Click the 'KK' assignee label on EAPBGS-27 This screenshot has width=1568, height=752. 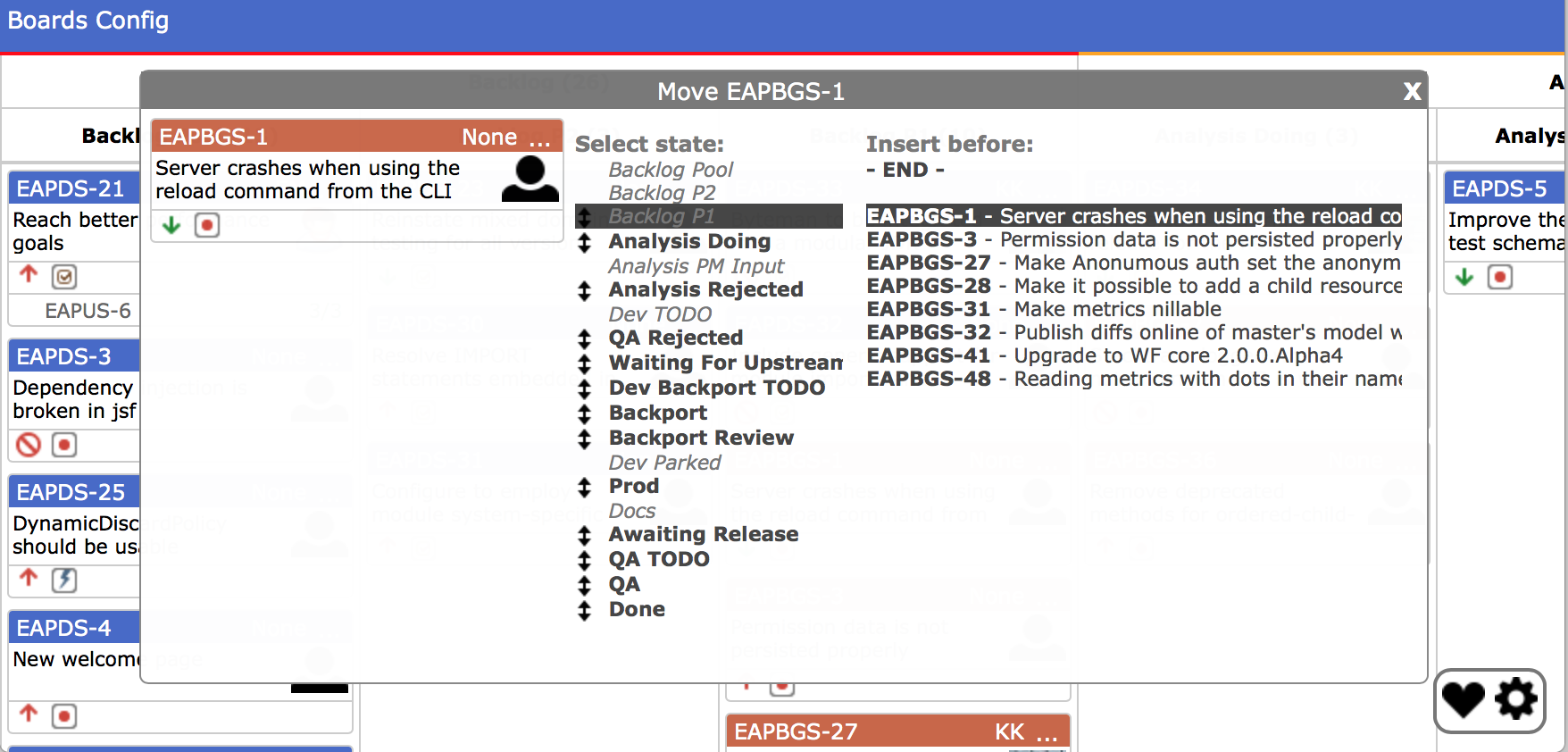pyautogui.click(x=1010, y=731)
